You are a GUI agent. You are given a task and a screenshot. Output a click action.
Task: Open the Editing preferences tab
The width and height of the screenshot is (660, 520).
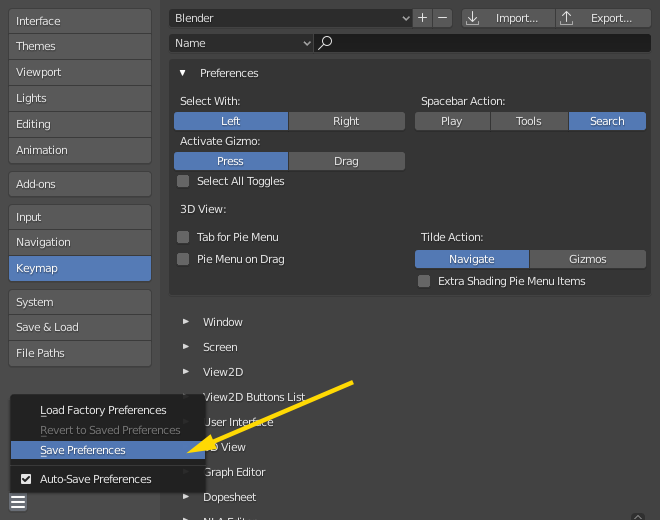[x=80, y=124]
